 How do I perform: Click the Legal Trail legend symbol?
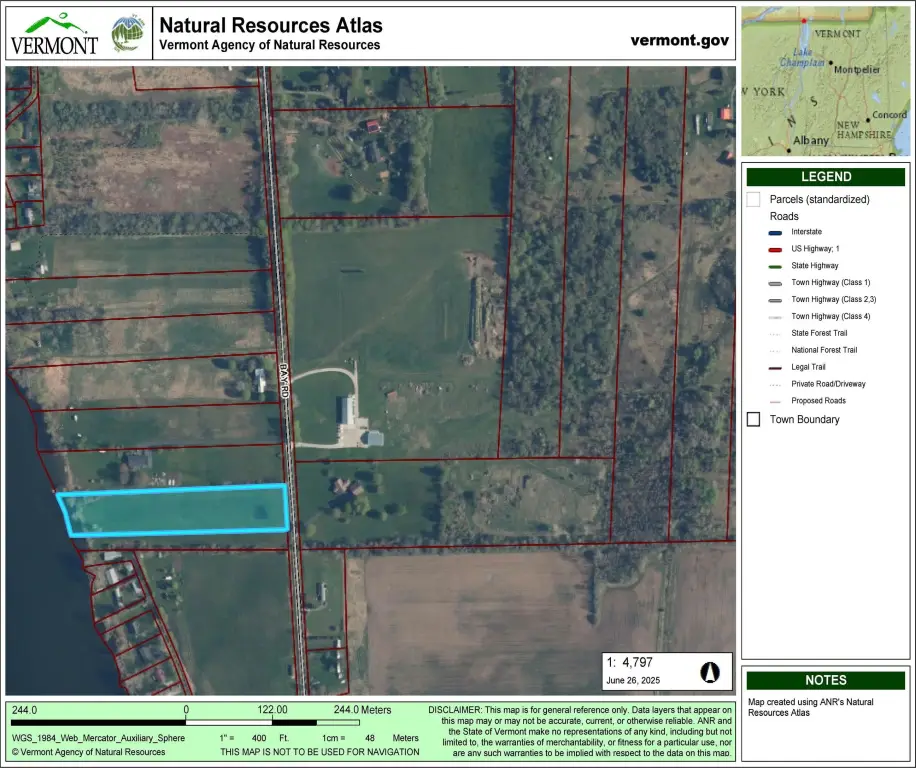776,367
